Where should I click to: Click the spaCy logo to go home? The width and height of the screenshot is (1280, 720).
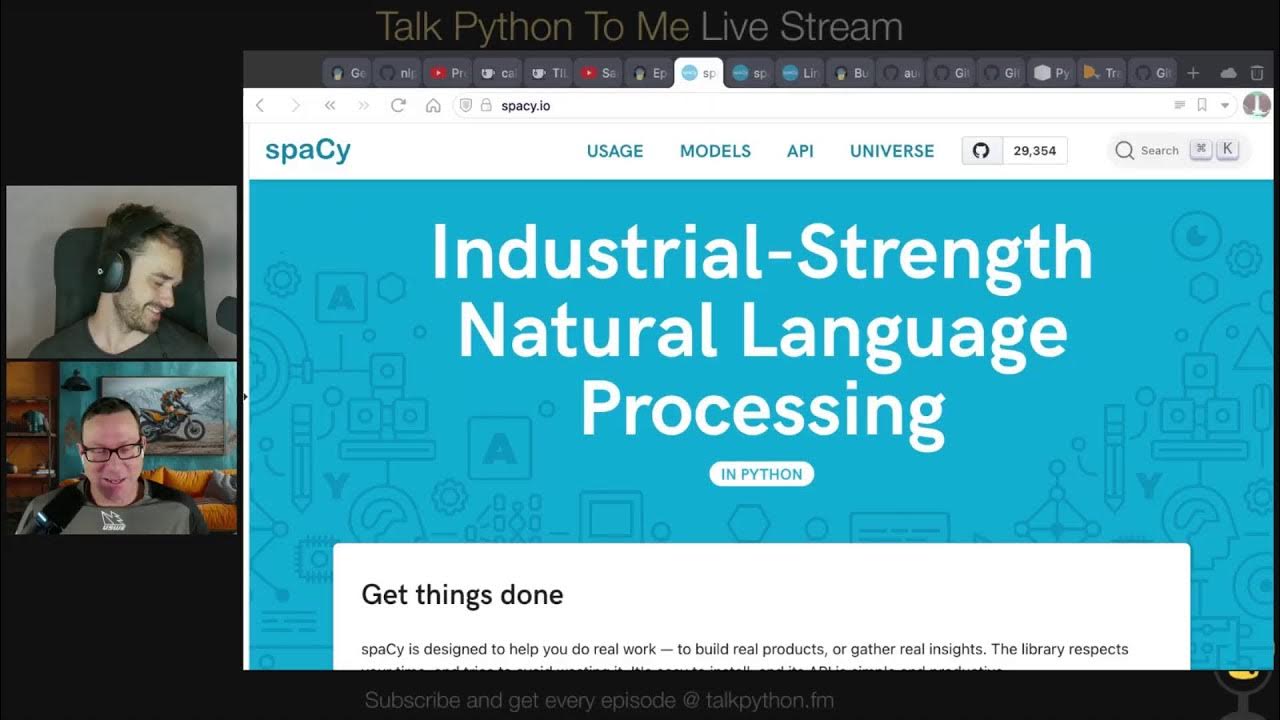click(305, 149)
